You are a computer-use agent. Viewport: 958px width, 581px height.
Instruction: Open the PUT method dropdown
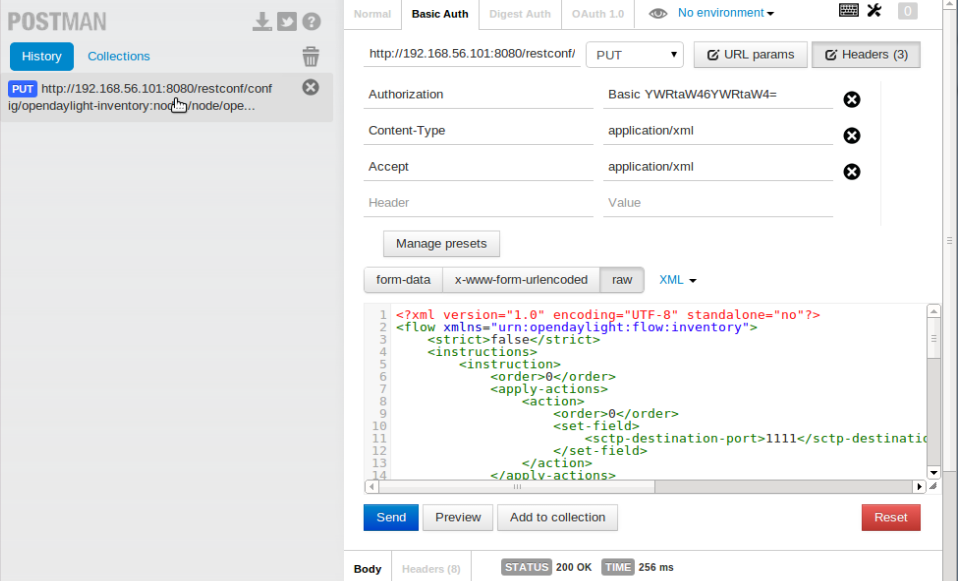click(635, 55)
